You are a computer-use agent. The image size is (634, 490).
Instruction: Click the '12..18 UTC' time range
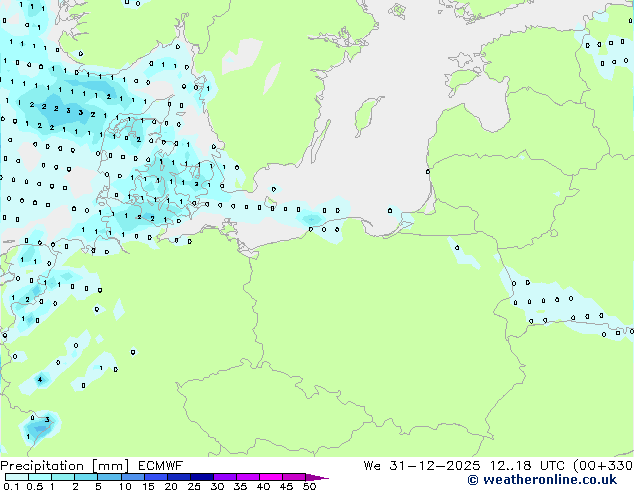point(527,466)
